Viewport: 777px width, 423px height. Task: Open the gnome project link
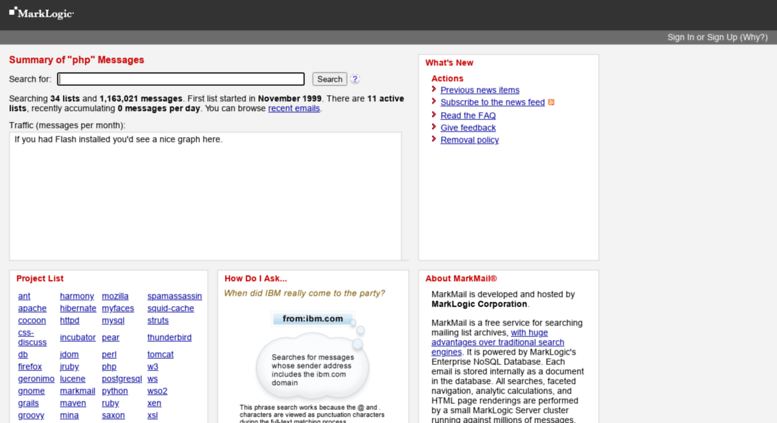tap(31, 391)
